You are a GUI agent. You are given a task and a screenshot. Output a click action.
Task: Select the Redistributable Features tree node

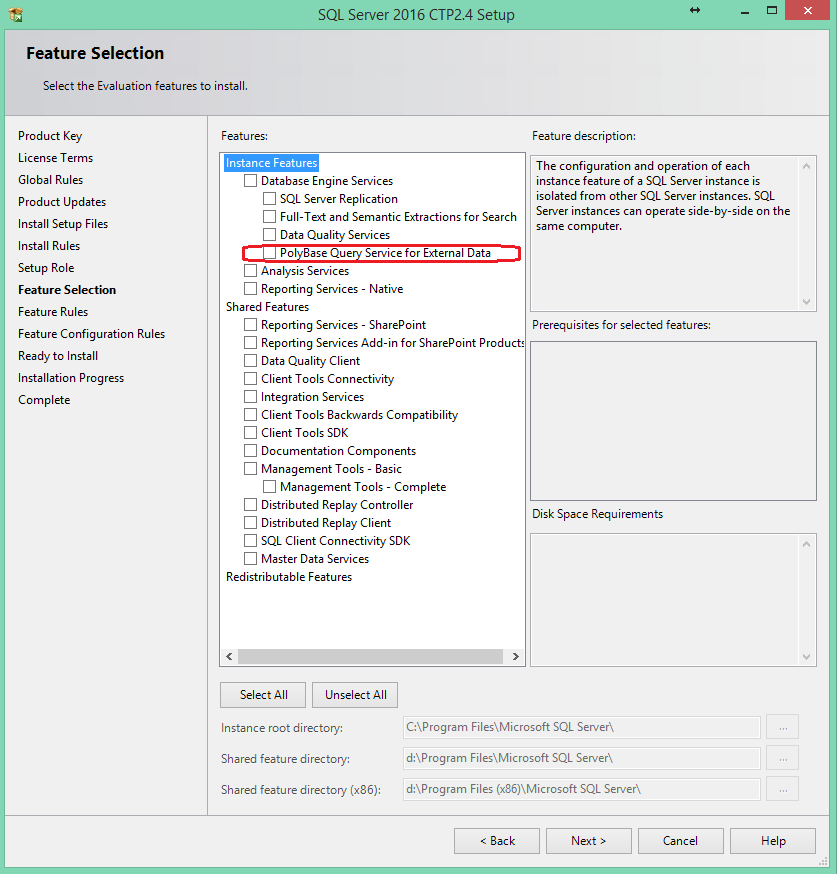click(289, 577)
